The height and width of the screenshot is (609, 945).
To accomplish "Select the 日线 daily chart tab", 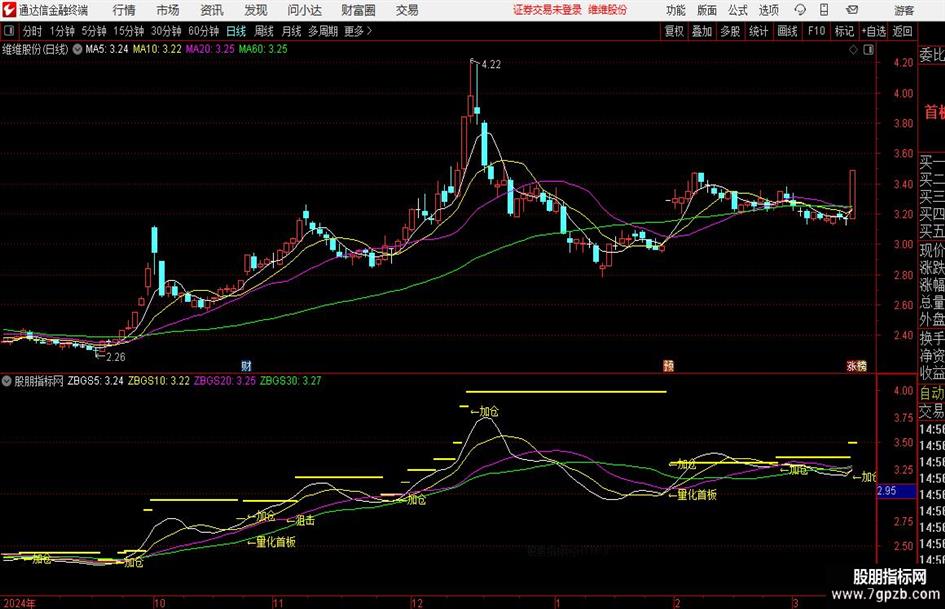I will coord(236,31).
